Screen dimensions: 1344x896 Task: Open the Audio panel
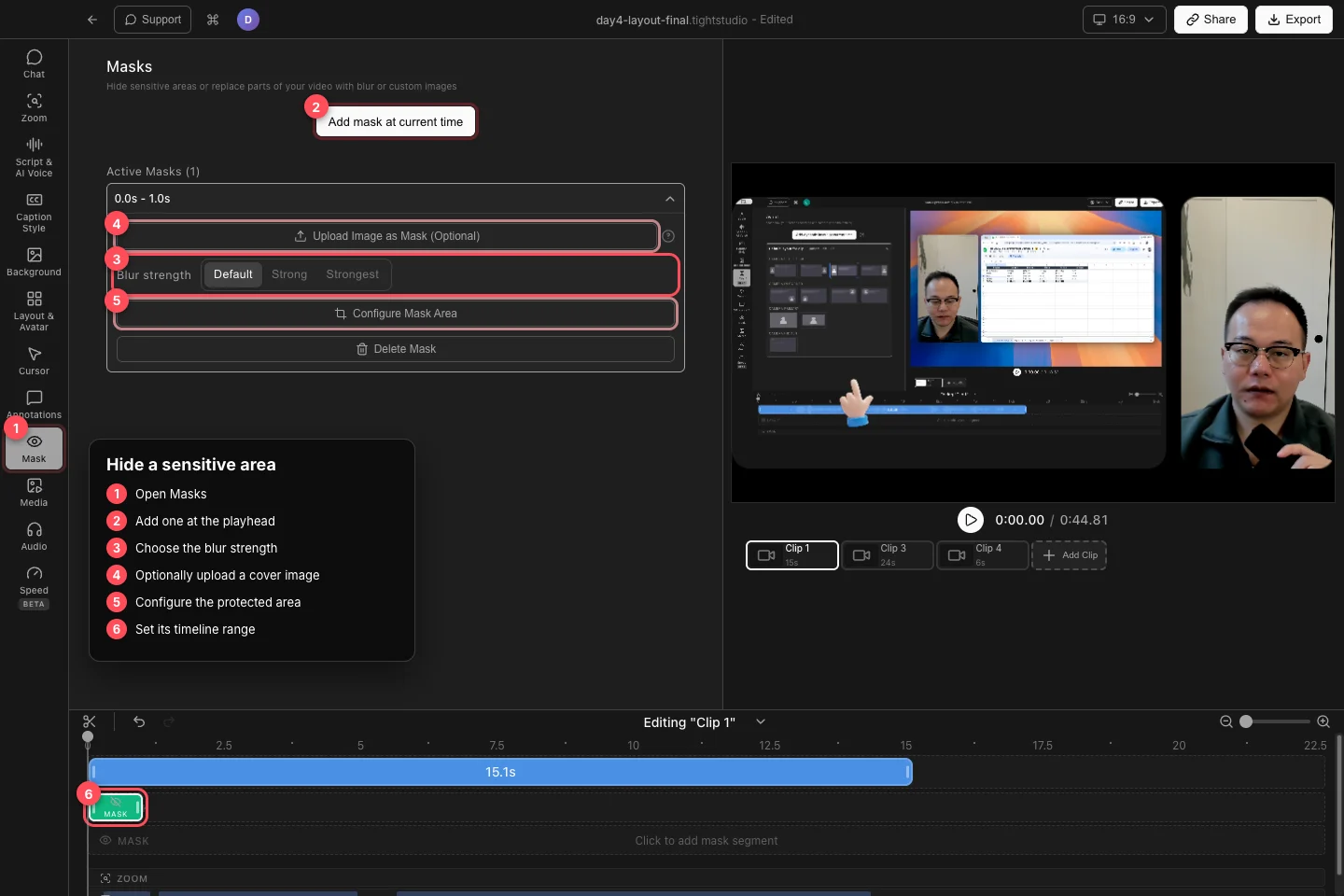coord(34,536)
